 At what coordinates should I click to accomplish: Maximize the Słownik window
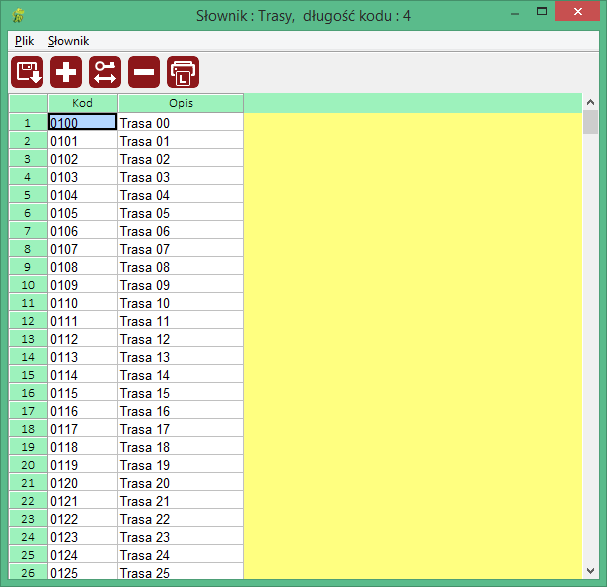(542, 12)
